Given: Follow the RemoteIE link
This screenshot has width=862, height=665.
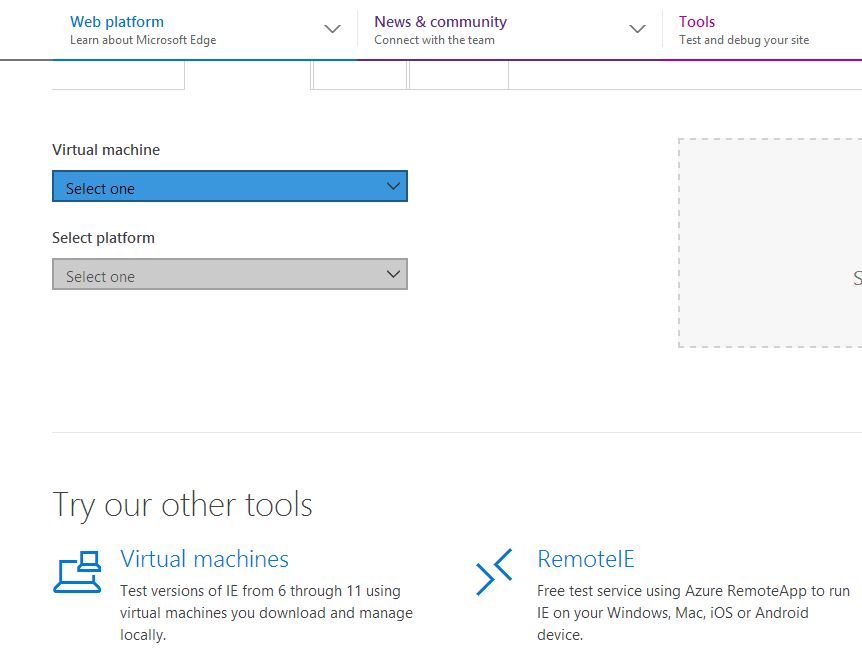Looking at the screenshot, I should [585, 559].
